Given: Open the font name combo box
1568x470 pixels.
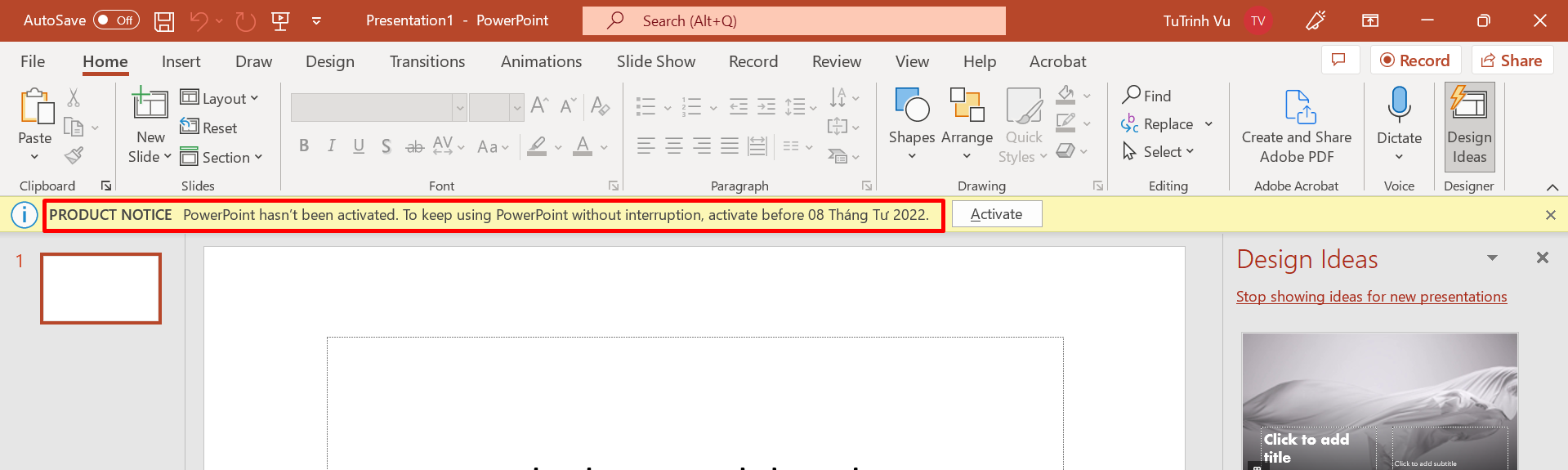Looking at the screenshot, I should click(x=378, y=107).
